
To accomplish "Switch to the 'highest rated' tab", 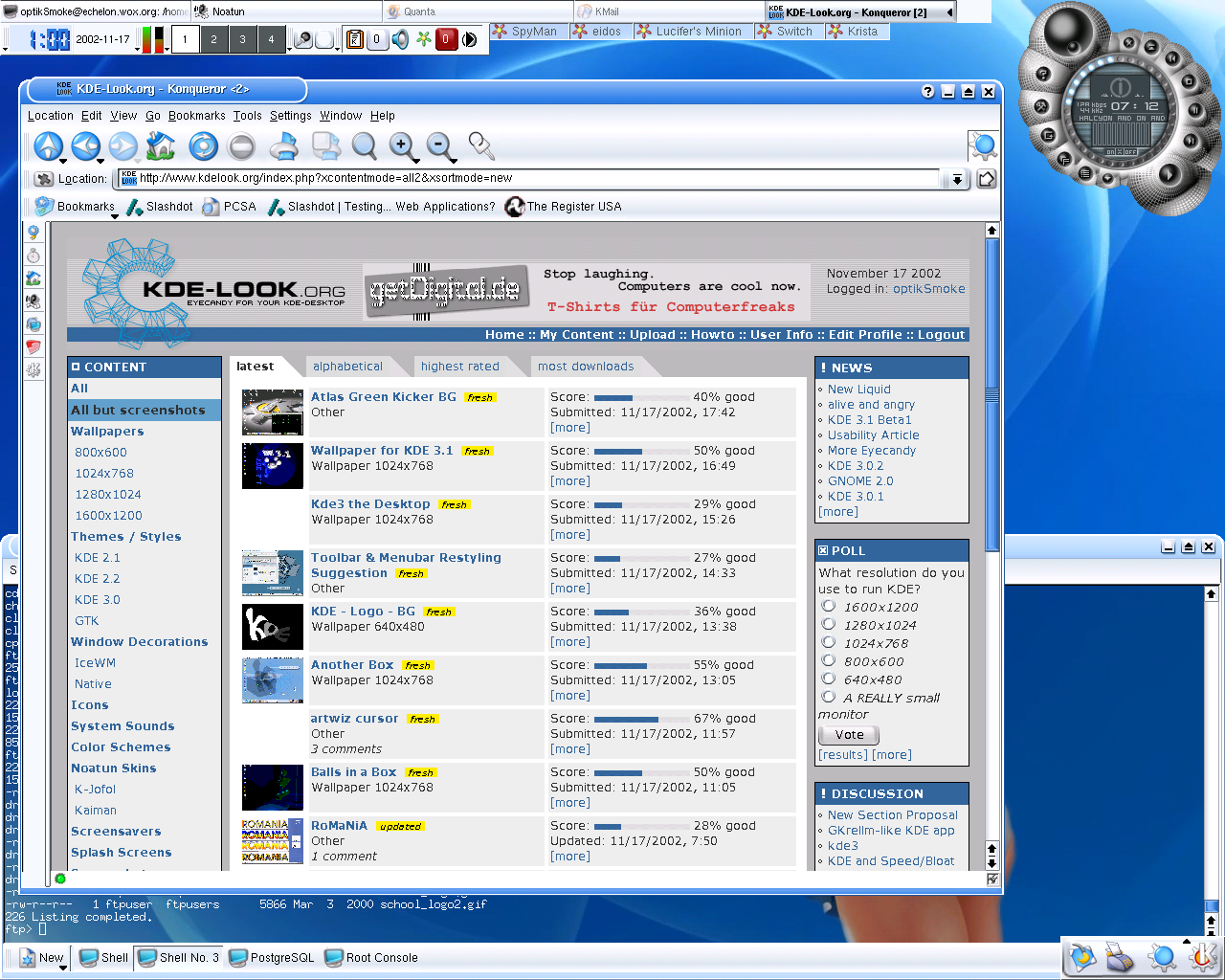I will [460, 366].
